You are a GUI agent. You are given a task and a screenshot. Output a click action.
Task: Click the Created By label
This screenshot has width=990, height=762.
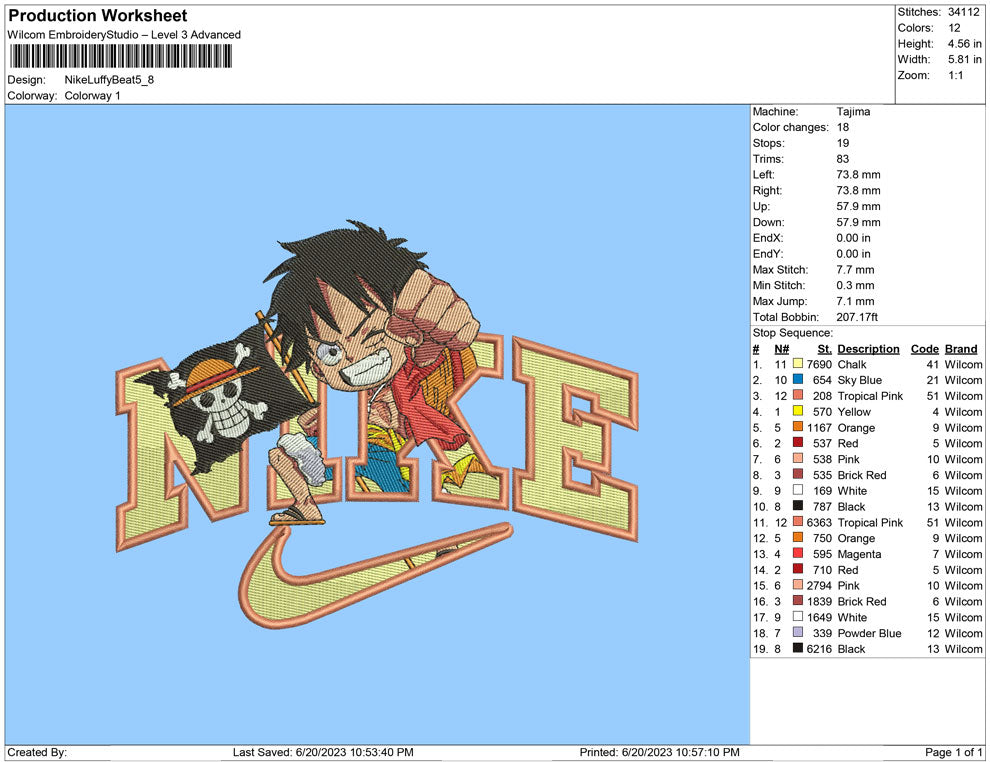tap(37, 752)
